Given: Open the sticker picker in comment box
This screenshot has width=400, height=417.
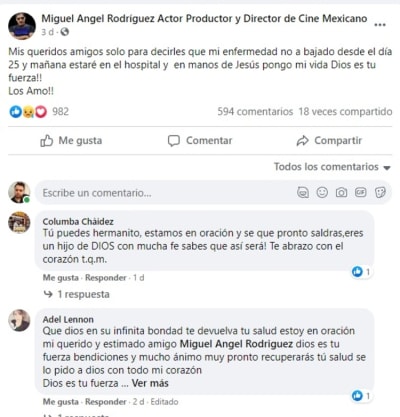Looking at the screenshot, I should tap(380, 192).
